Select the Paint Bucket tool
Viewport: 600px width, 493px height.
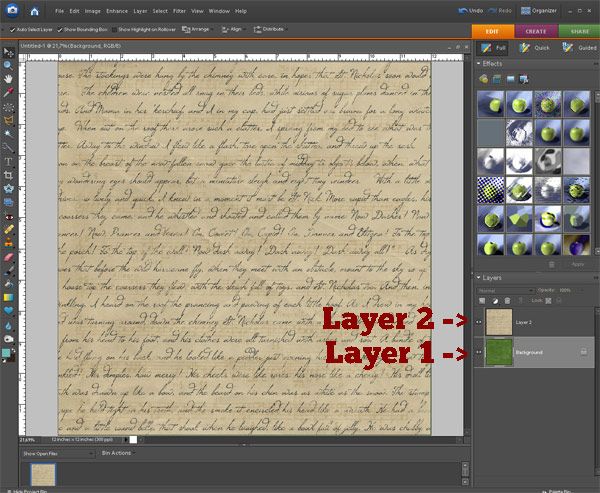tap(8, 284)
